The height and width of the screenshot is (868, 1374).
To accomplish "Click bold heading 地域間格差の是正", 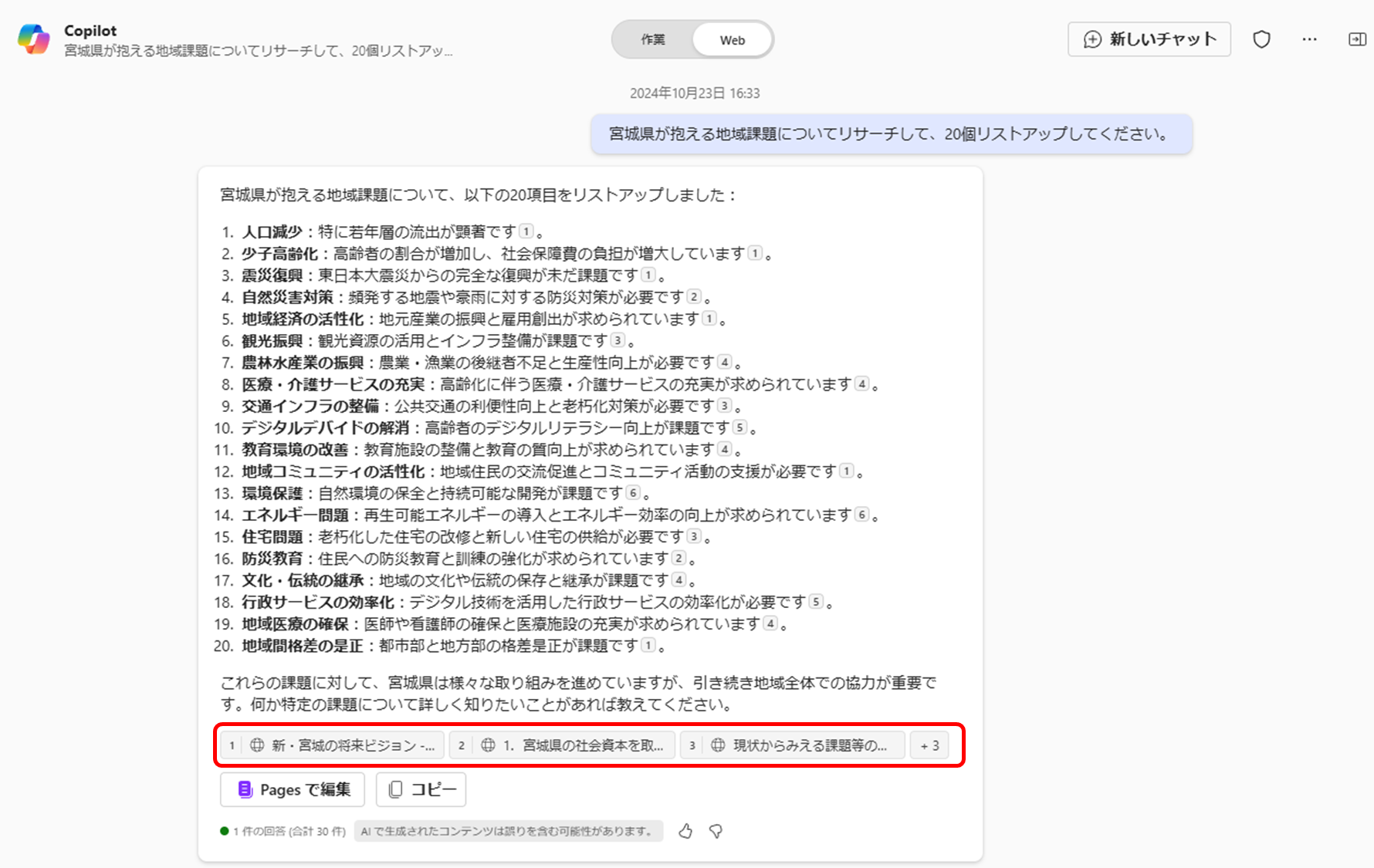I will pyautogui.click(x=303, y=645).
